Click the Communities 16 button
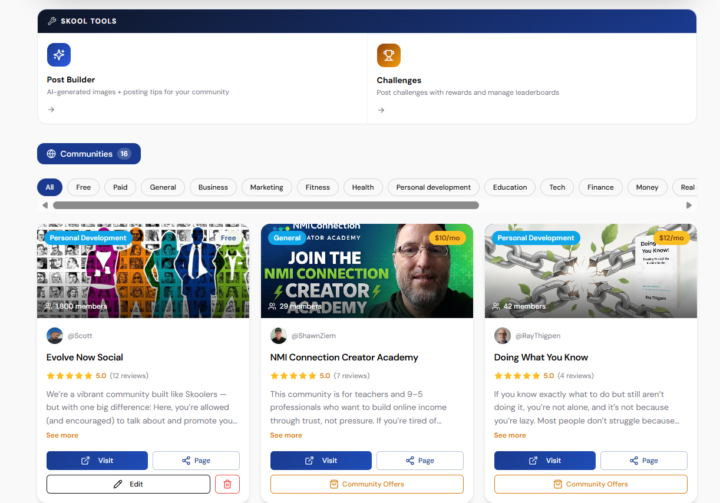Screen dimensions: 720x503 89,154
